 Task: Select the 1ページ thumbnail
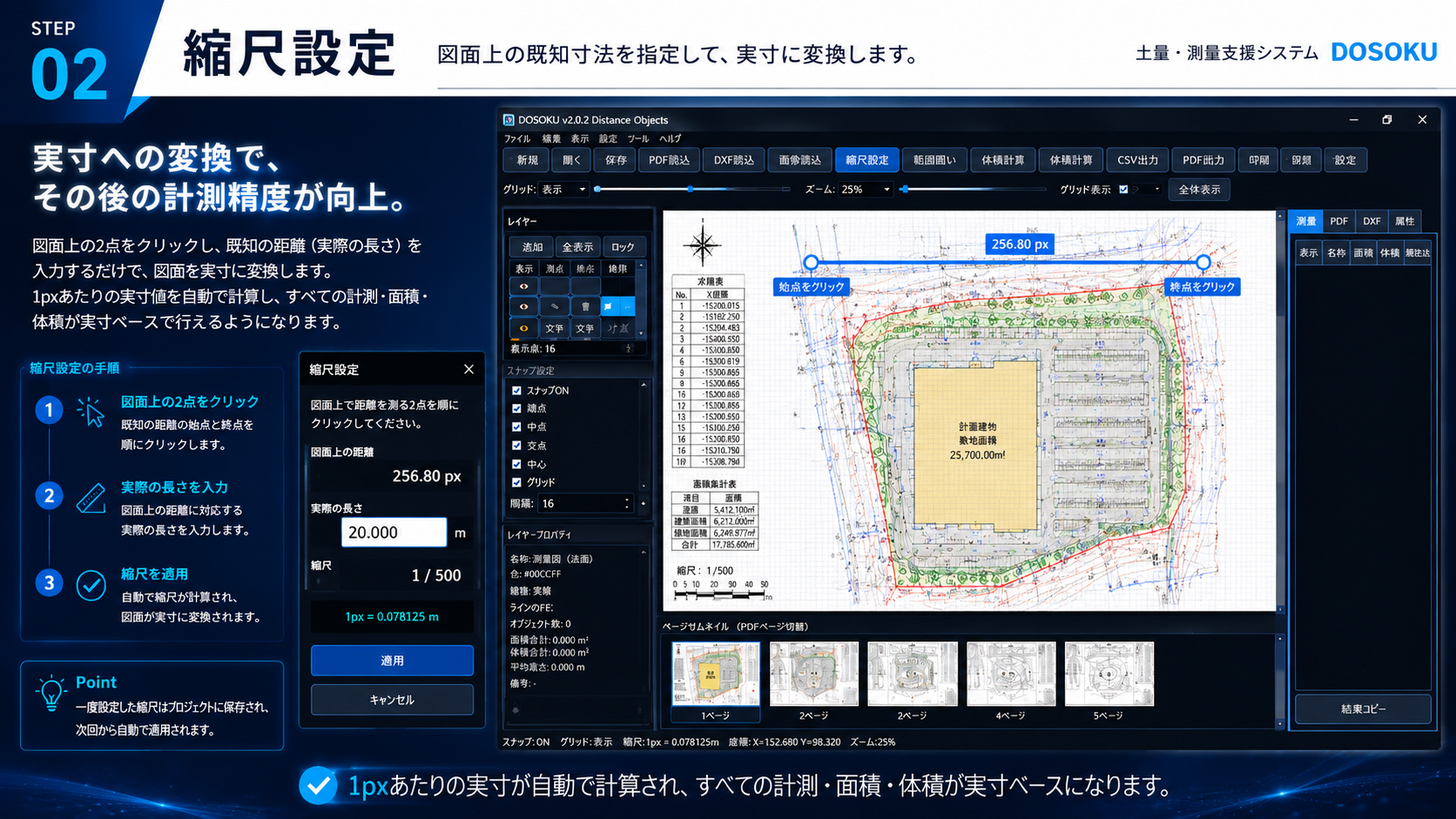tap(715, 682)
